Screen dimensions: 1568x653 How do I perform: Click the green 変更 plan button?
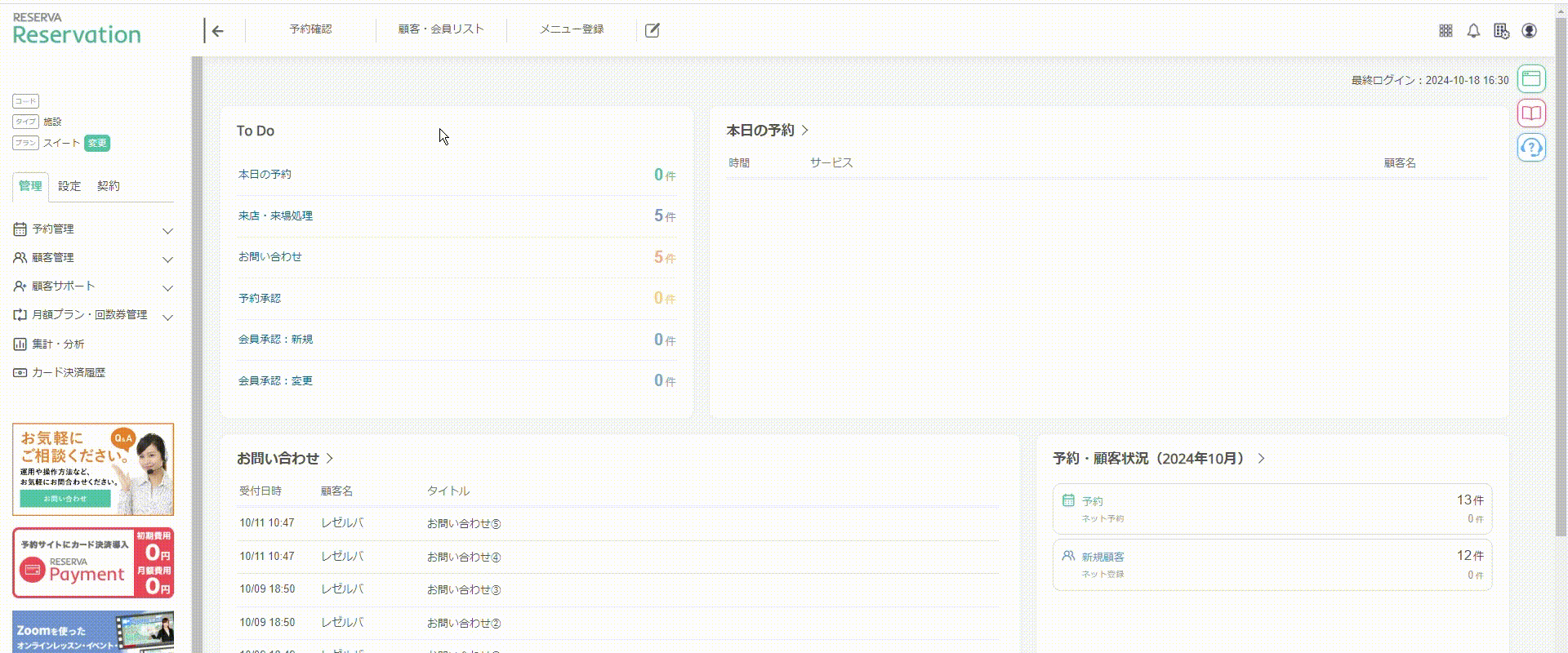click(x=97, y=143)
